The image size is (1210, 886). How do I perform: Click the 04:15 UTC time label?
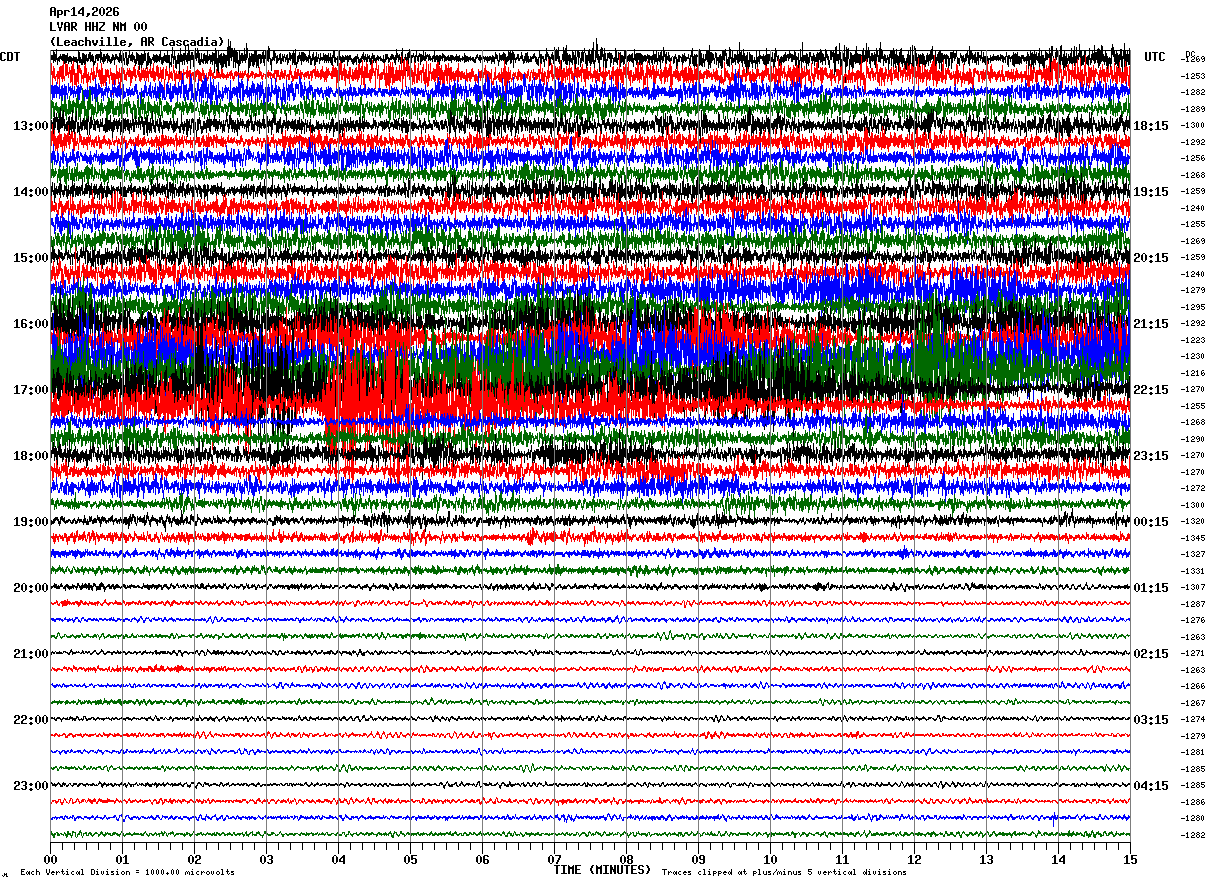point(1151,785)
